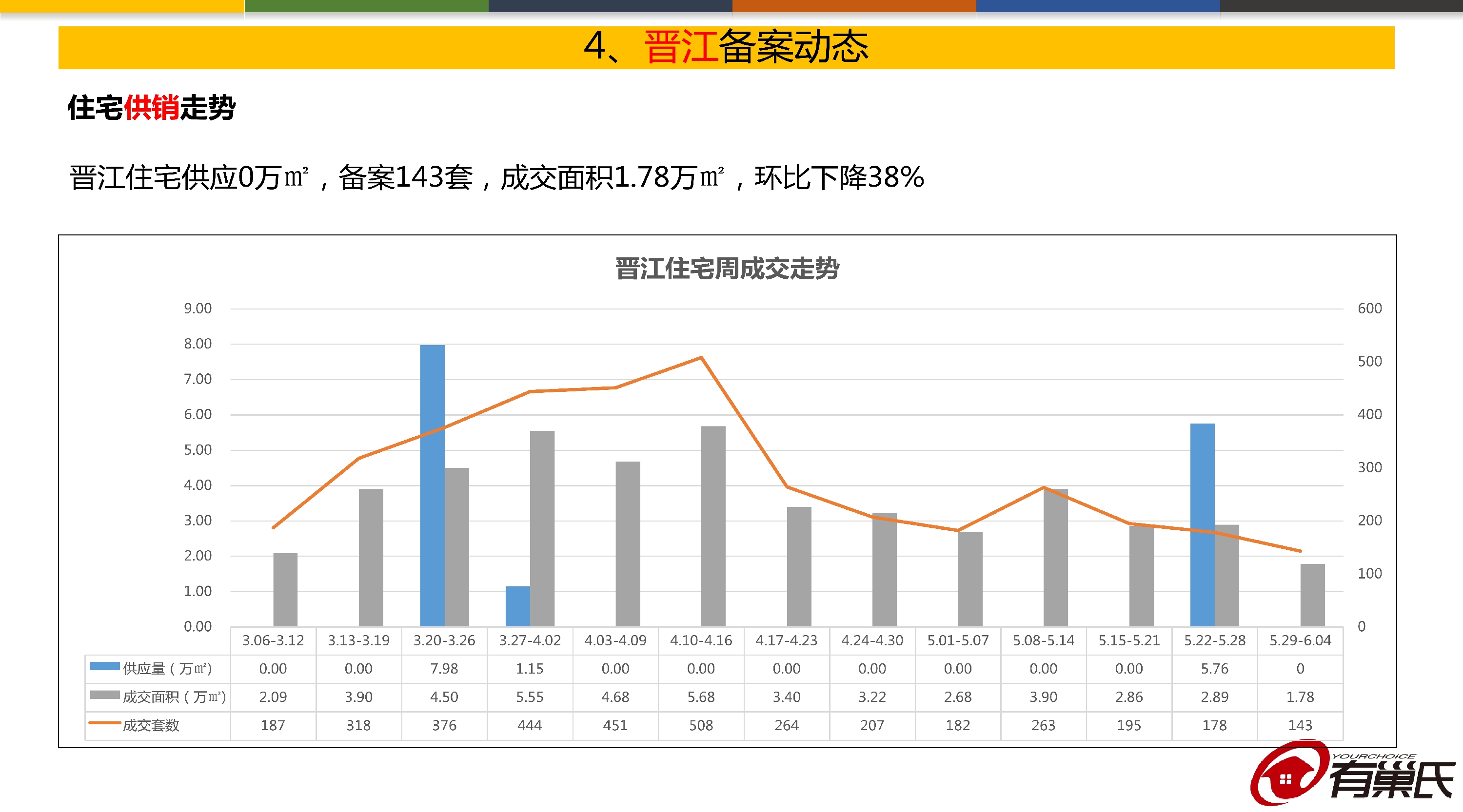
Task: Click the units count 263 cell
Action: point(1044,726)
